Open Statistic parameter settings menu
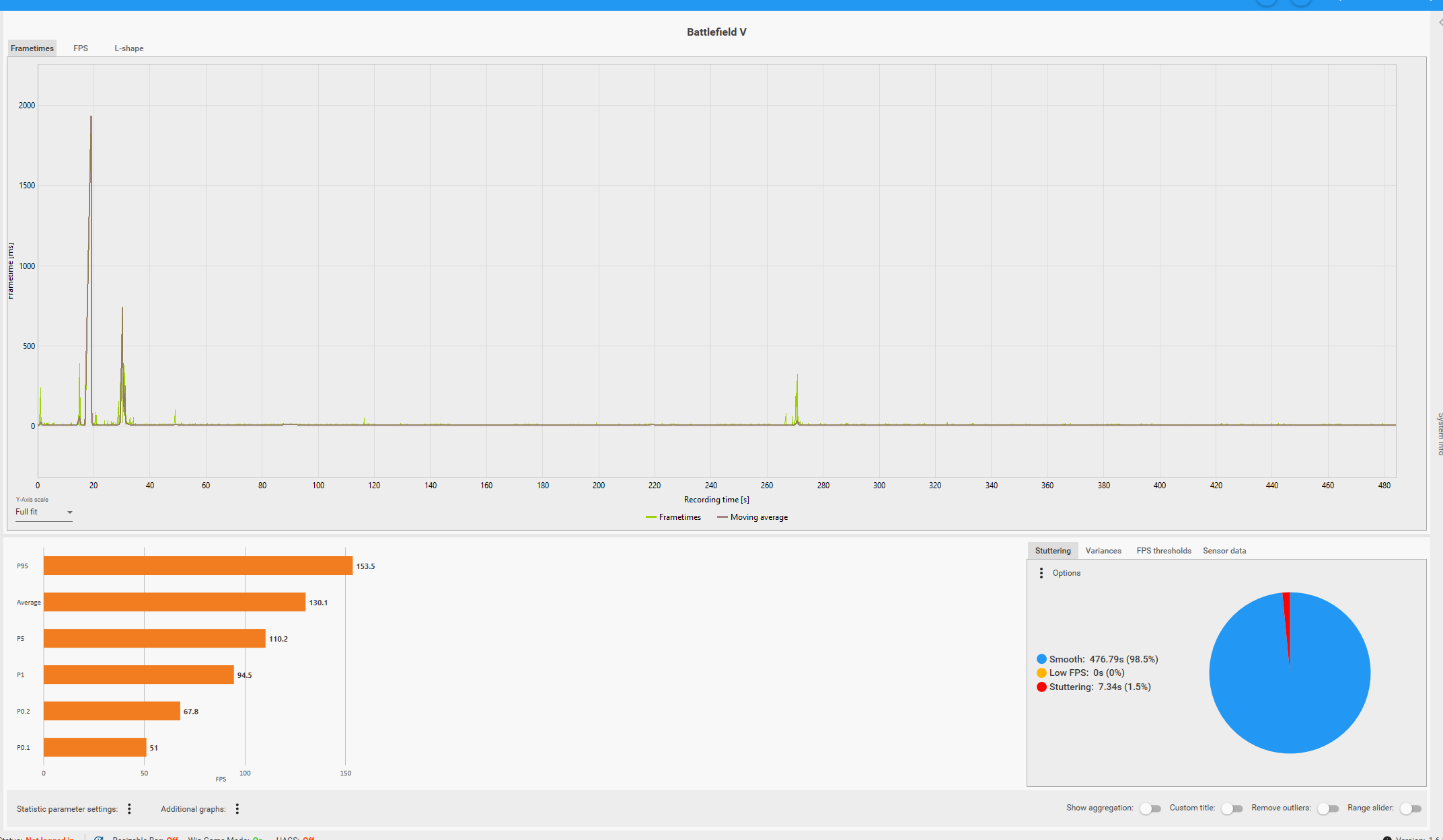1443x840 pixels. 130,808
